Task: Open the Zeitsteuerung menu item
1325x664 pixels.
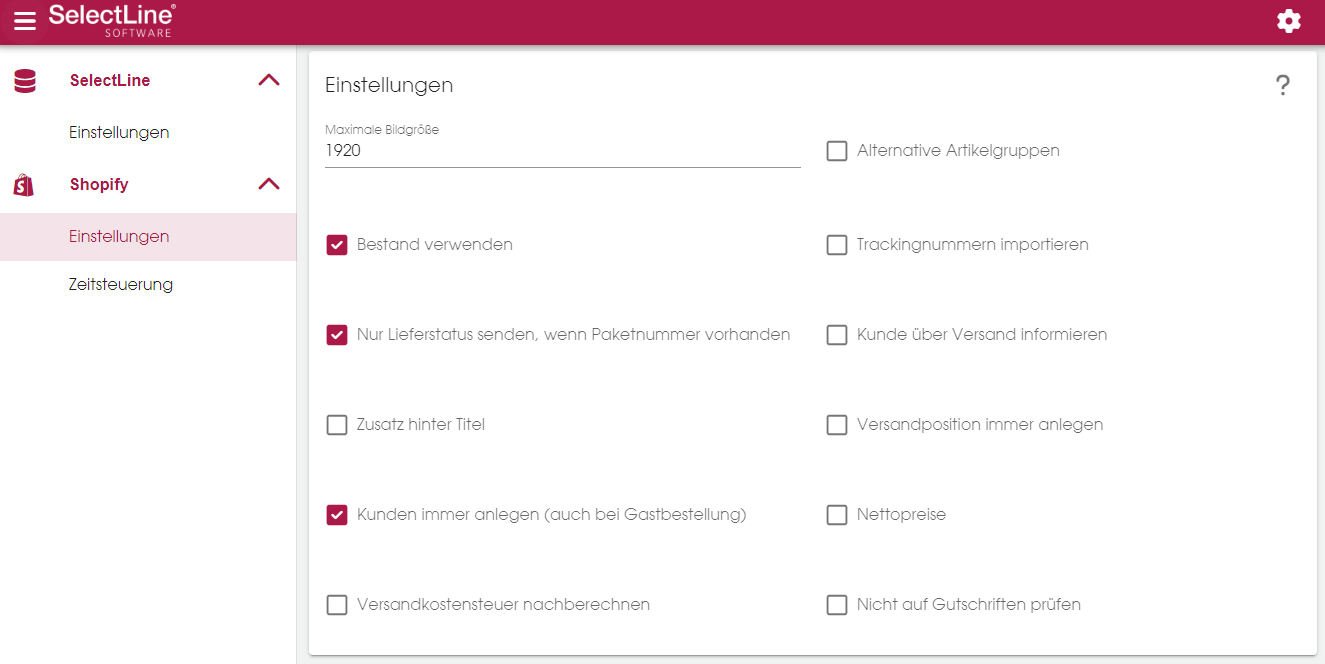Action: click(x=121, y=285)
